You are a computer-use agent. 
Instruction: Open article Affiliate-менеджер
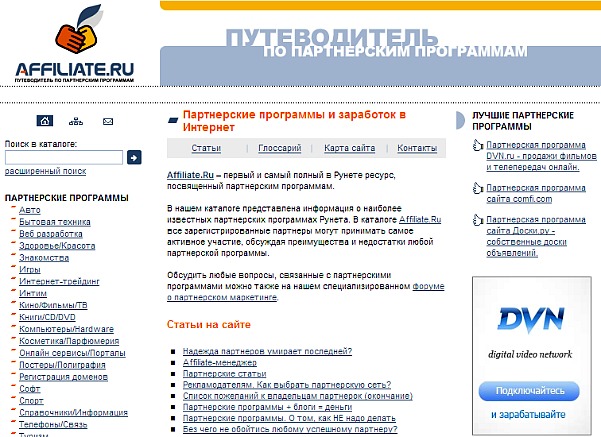click(x=220, y=362)
